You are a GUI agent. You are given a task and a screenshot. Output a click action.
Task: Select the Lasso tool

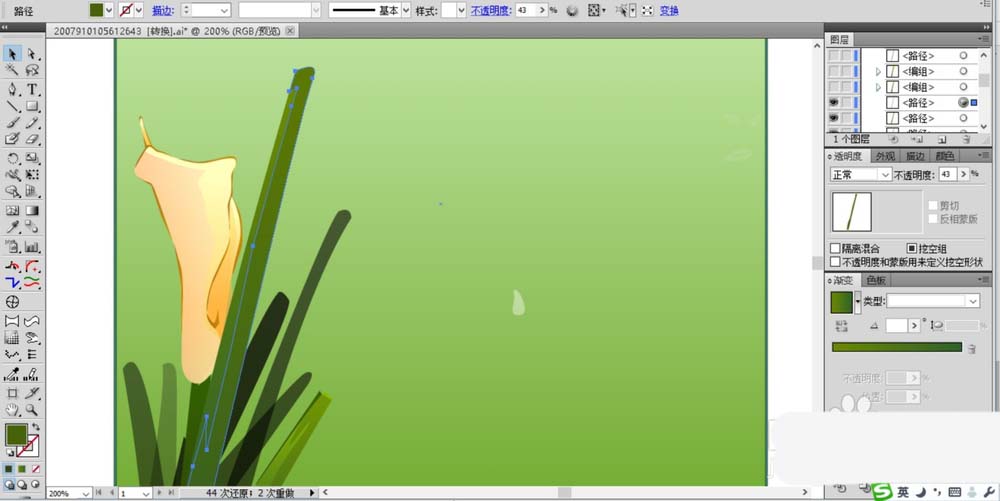tap(32, 70)
